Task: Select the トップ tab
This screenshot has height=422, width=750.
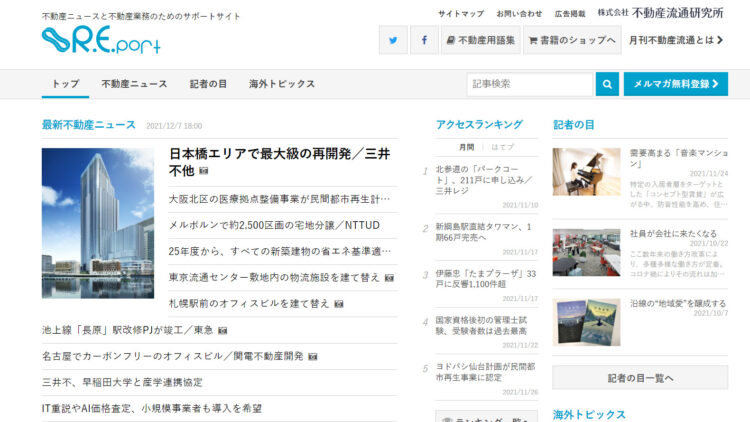Action: (66, 84)
